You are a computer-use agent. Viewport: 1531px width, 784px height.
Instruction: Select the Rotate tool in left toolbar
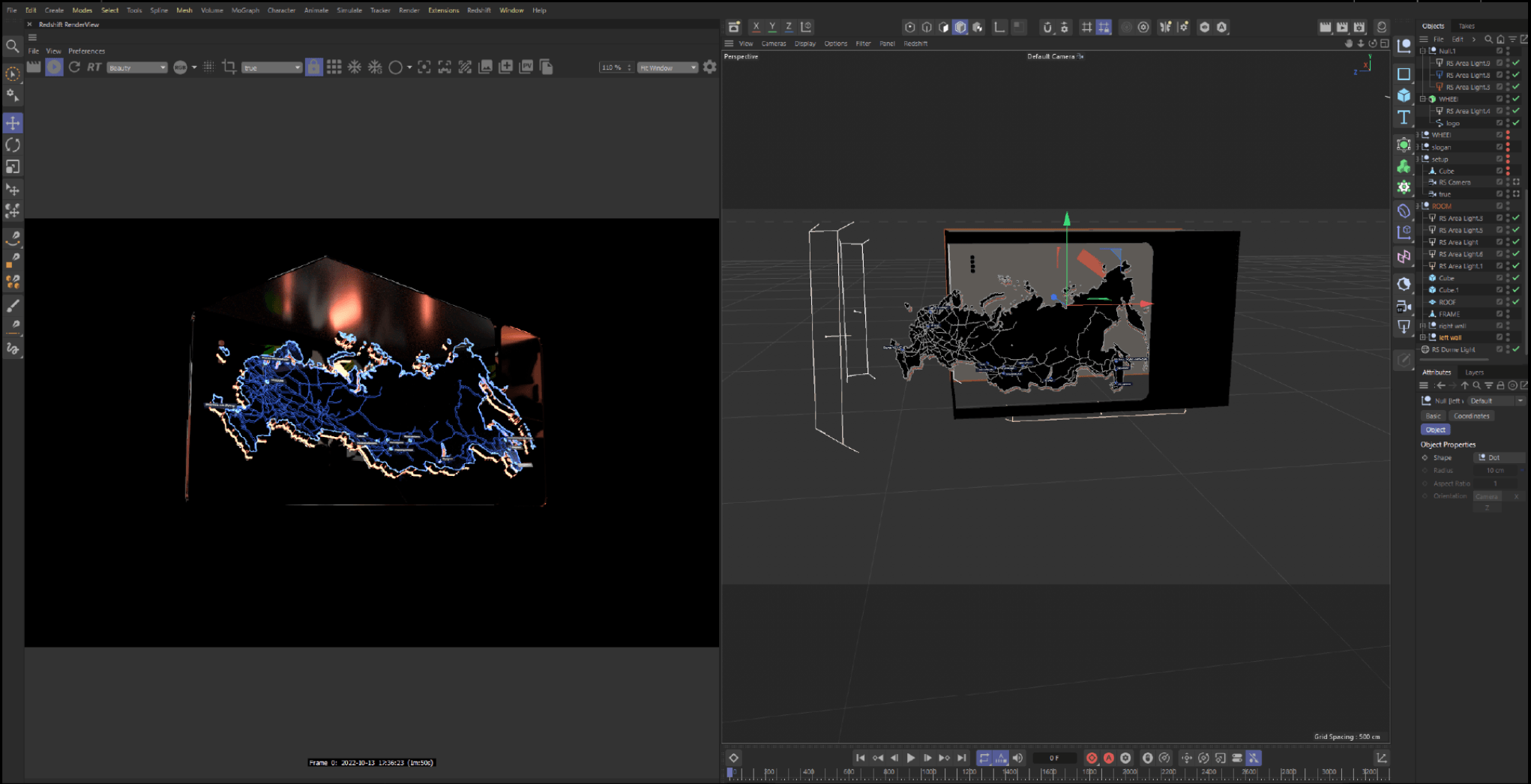point(13,145)
